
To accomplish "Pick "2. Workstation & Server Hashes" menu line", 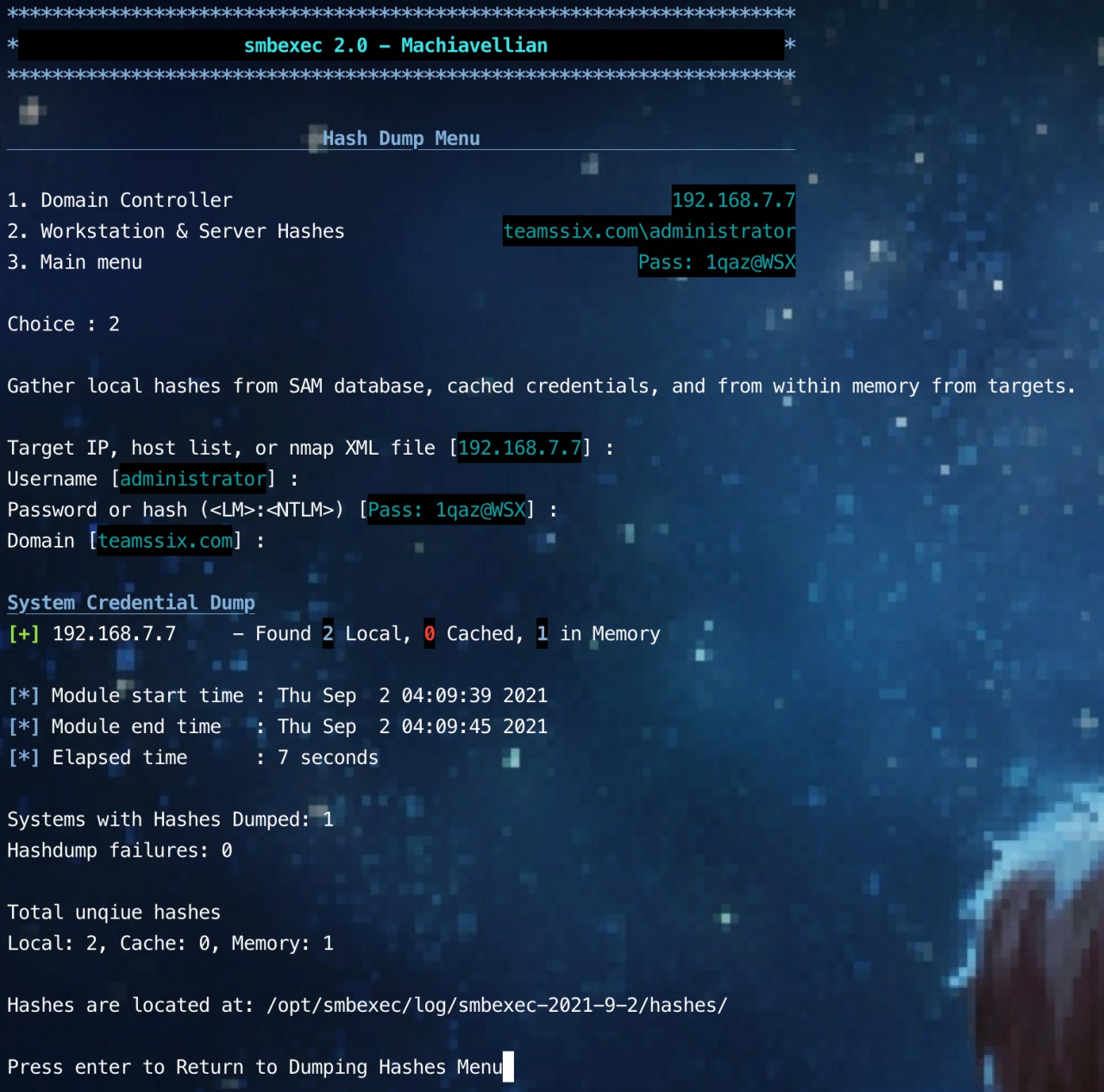I will tap(176, 231).
